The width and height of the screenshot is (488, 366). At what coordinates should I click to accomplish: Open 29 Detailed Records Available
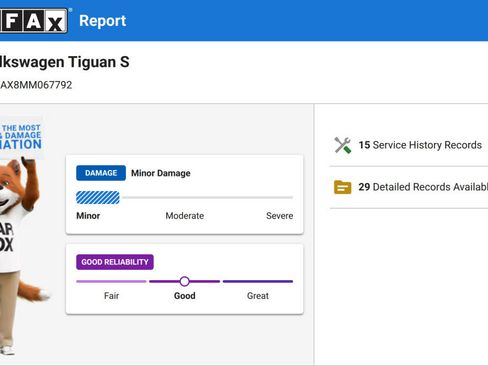(423, 187)
